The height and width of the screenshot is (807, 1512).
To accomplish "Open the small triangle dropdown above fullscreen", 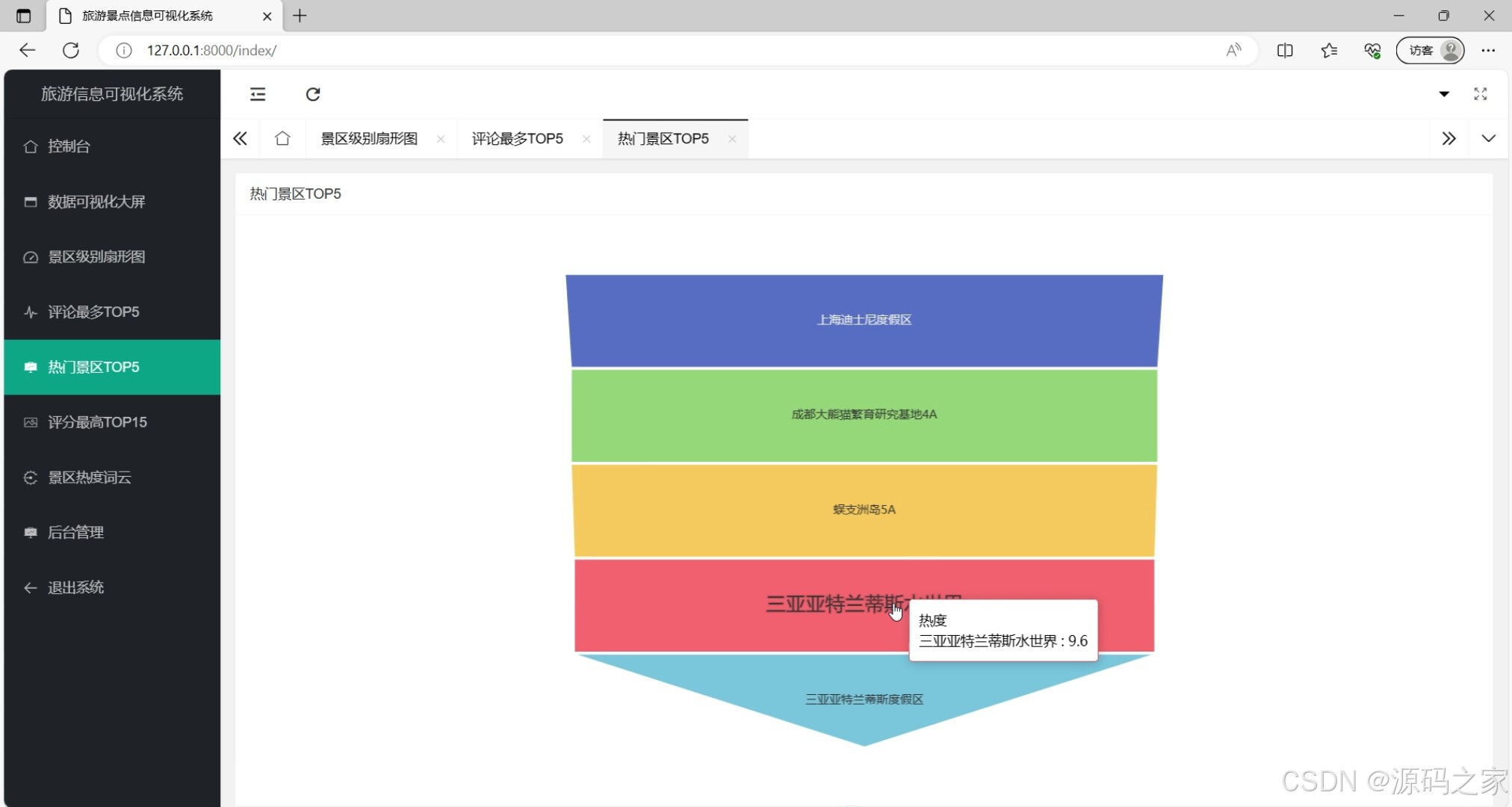I will [1444, 94].
